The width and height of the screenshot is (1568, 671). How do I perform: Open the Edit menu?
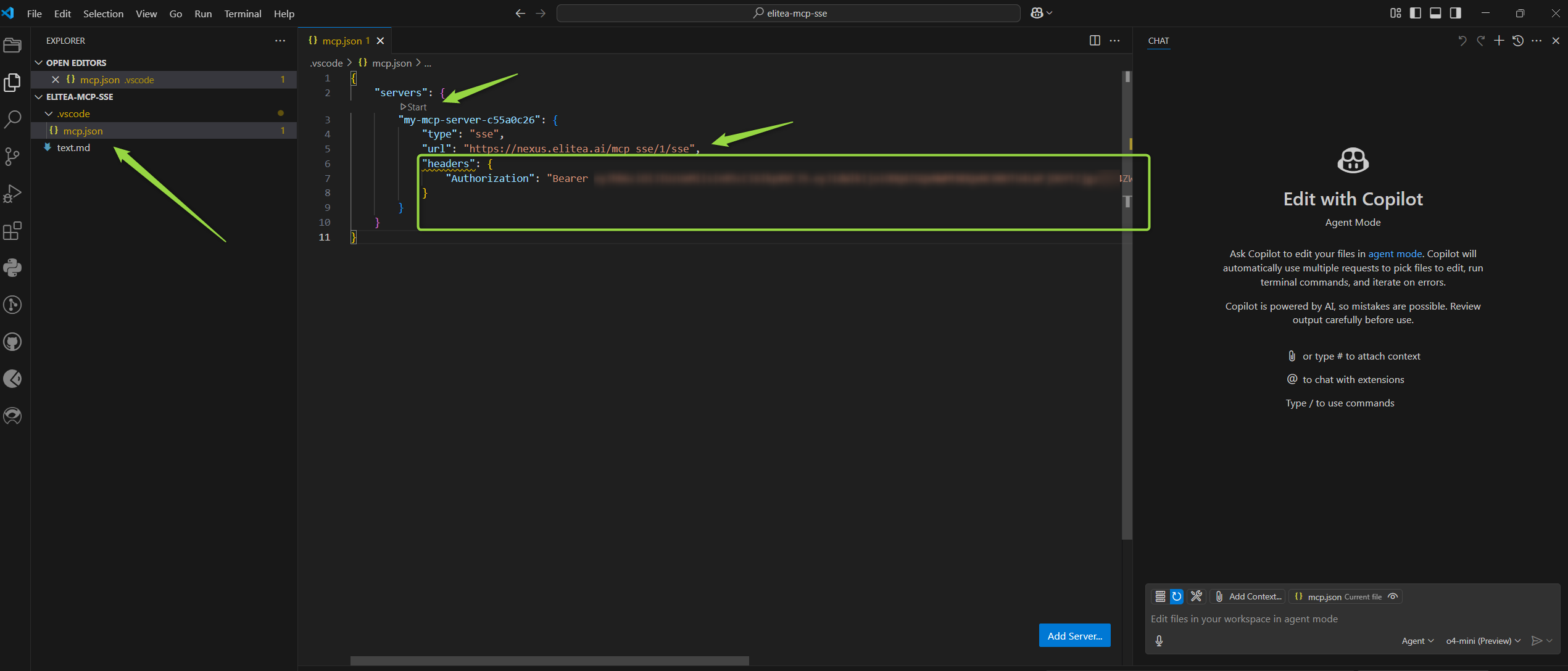62,13
